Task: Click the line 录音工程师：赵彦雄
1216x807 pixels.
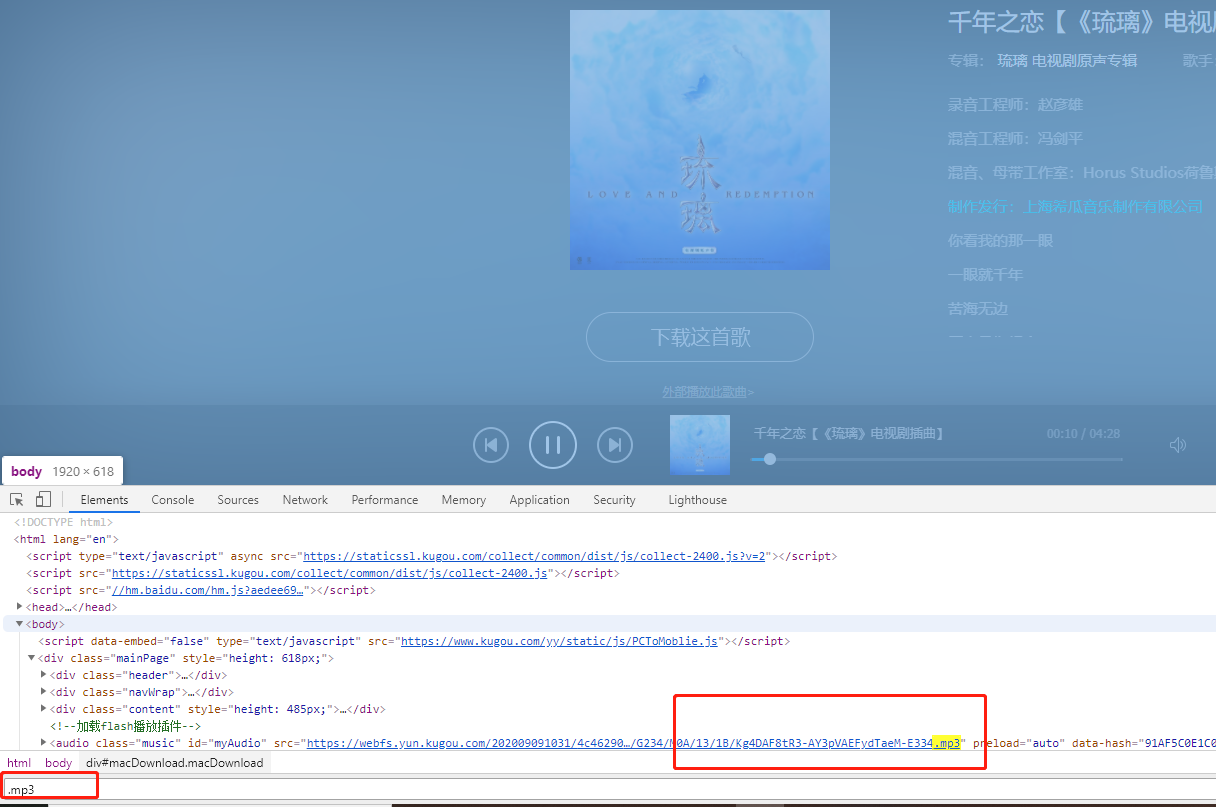Action: click(1015, 104)
